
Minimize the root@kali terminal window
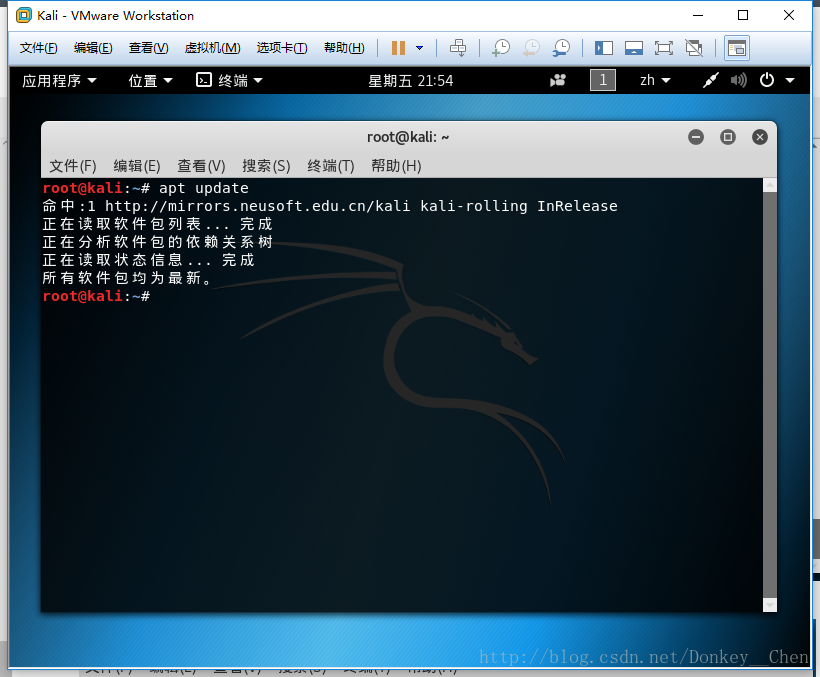[x=696, y=137]
